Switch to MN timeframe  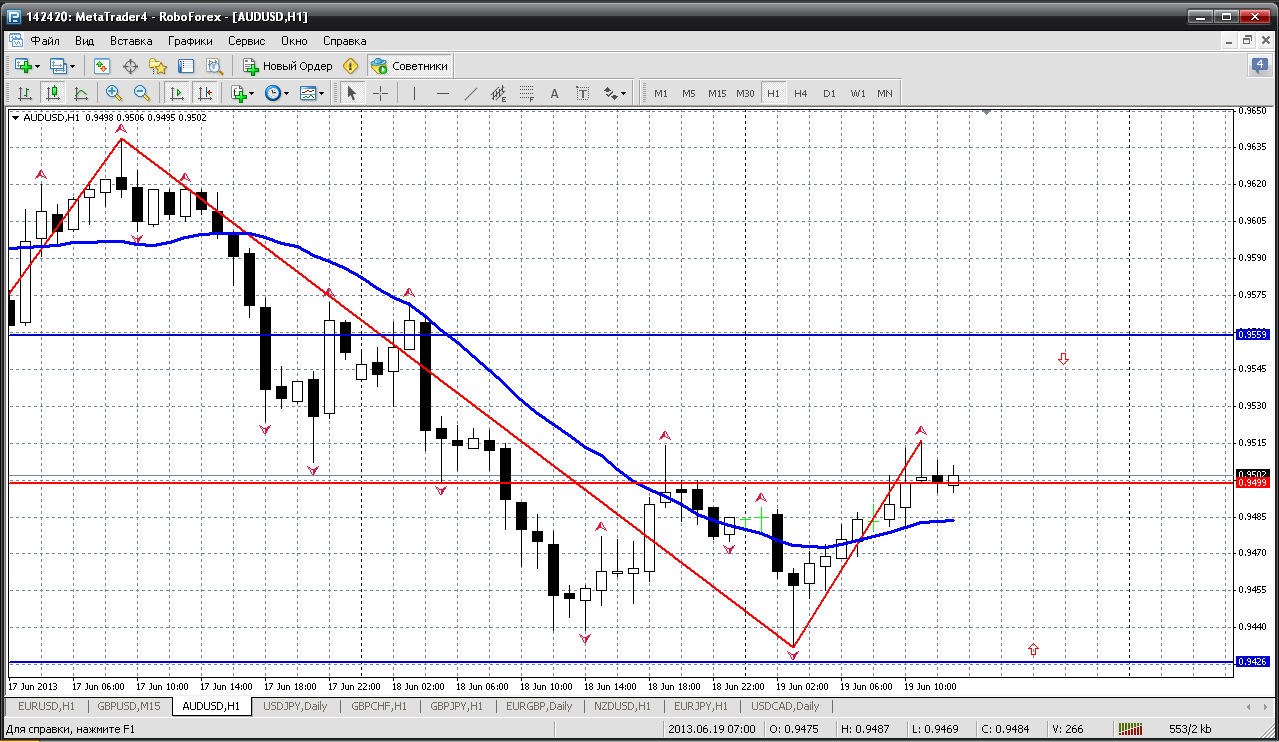pos(885,93)
